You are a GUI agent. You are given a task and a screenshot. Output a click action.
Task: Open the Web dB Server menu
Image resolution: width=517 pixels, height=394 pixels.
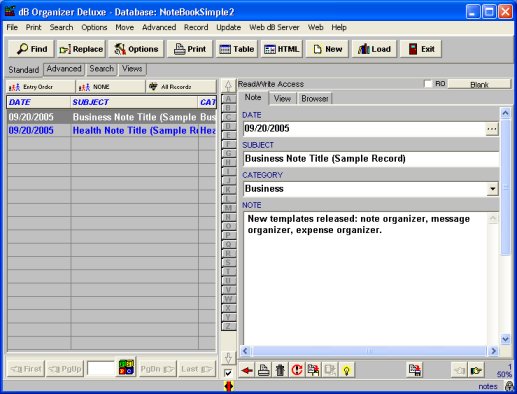click(274, 27)
